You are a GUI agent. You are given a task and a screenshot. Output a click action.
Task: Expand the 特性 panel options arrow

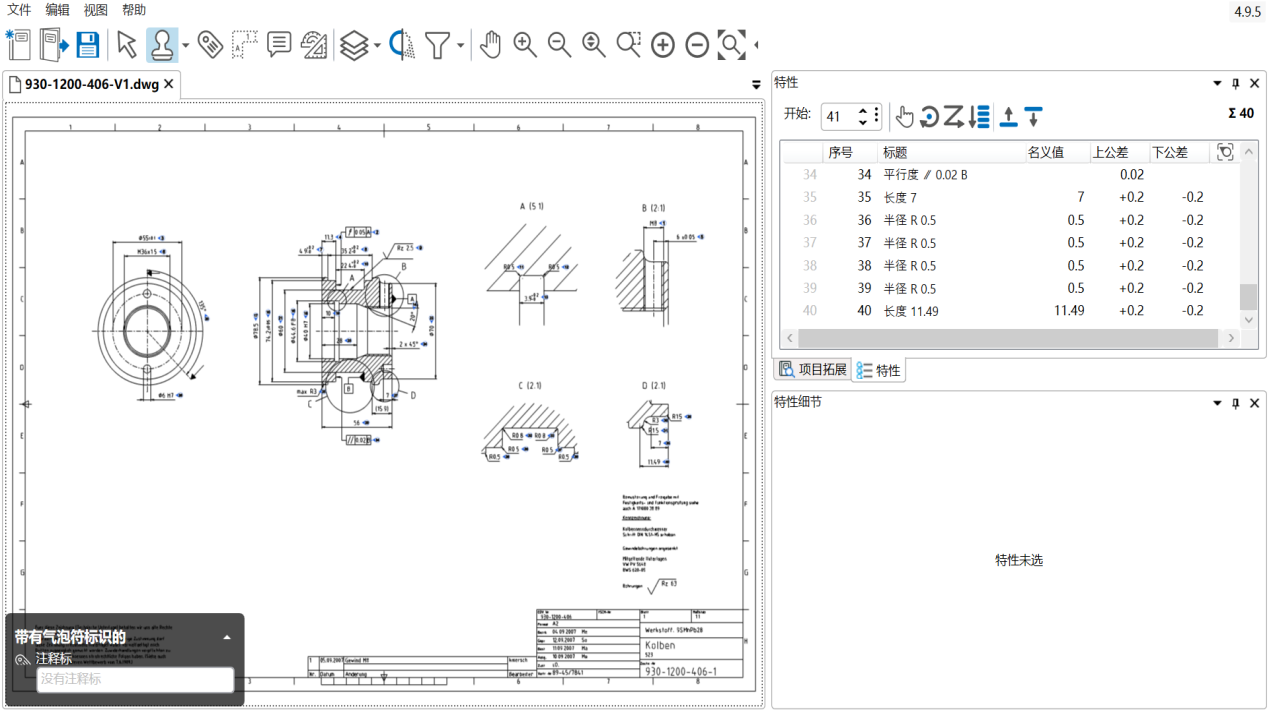pos(1217,84)
